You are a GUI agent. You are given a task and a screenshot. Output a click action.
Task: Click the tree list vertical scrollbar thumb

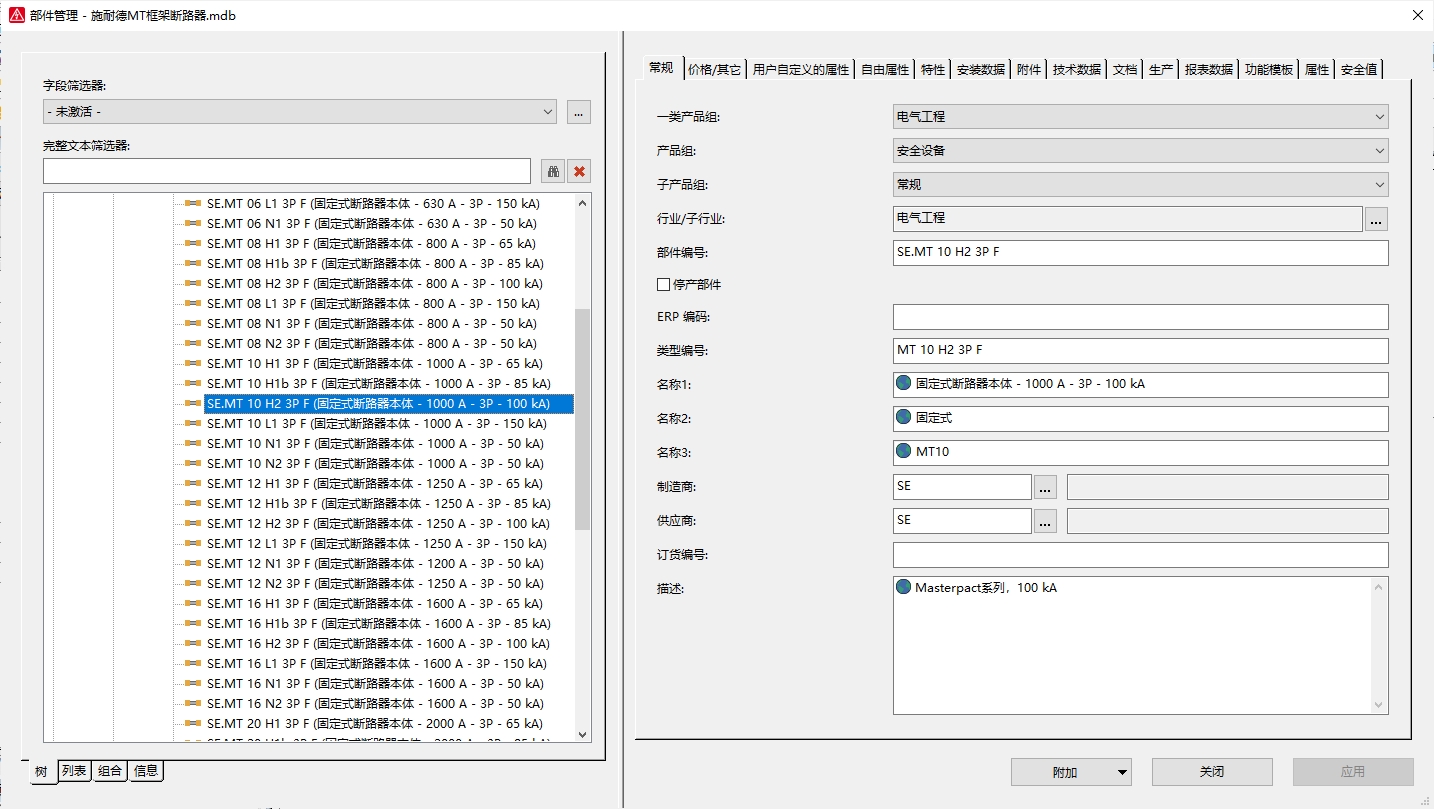[583, 420]
